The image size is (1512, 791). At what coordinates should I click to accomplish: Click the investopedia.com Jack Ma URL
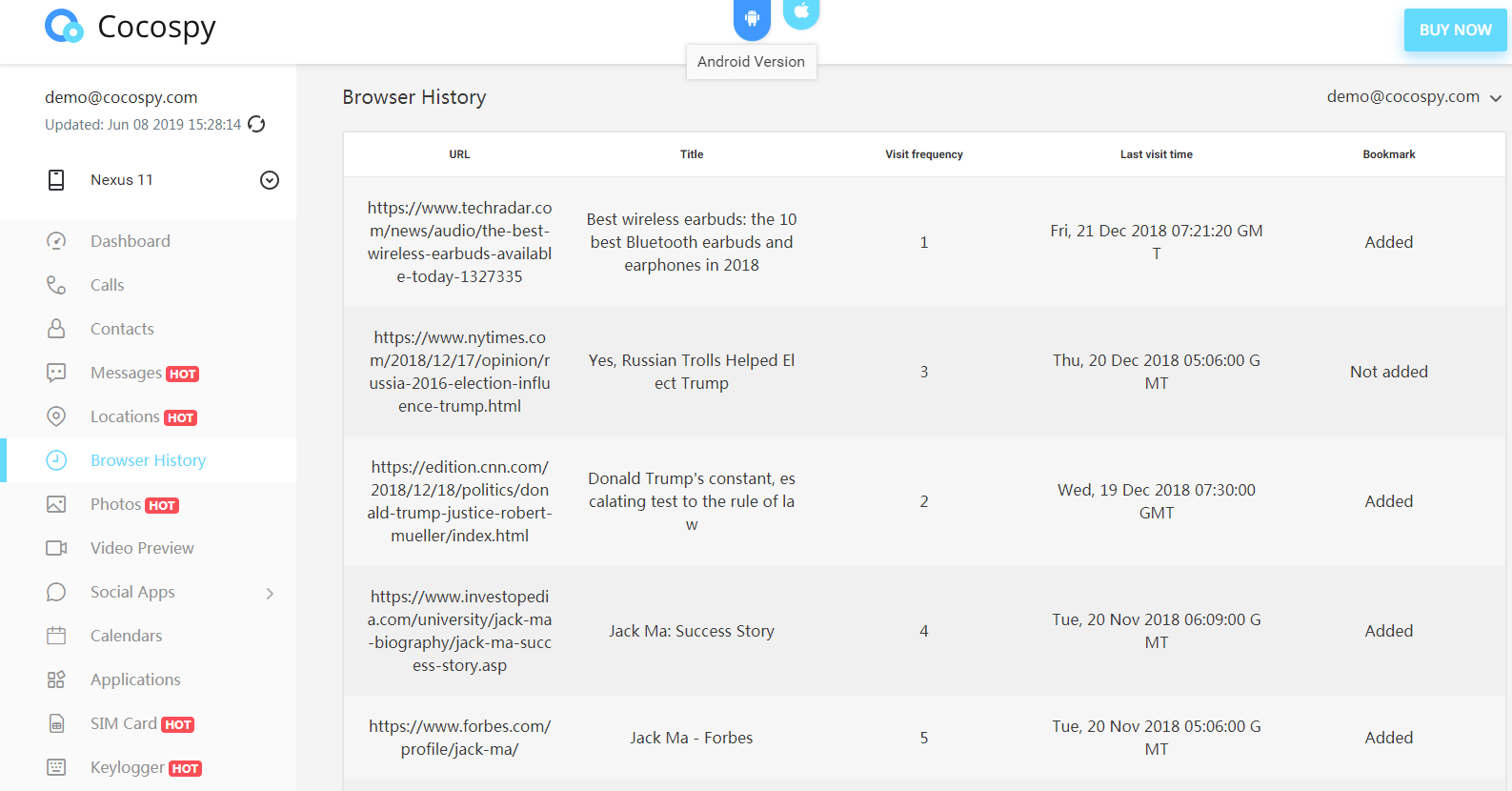click(460, 631)
